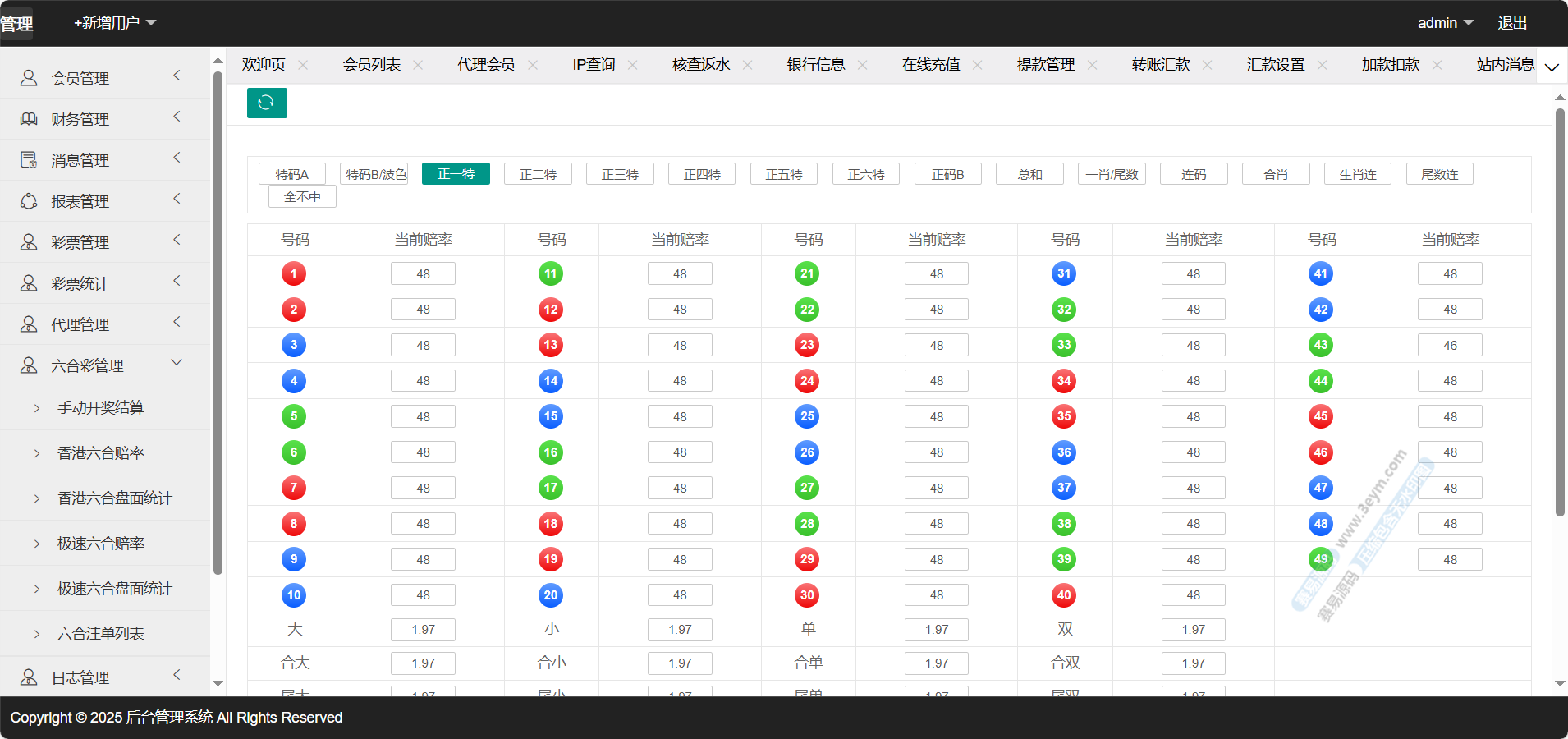Image resolution: width=1568 pixels, height=739 pixels.
Task: Click the 消息管理 message icon in sidebar
Action: point(29,160)
